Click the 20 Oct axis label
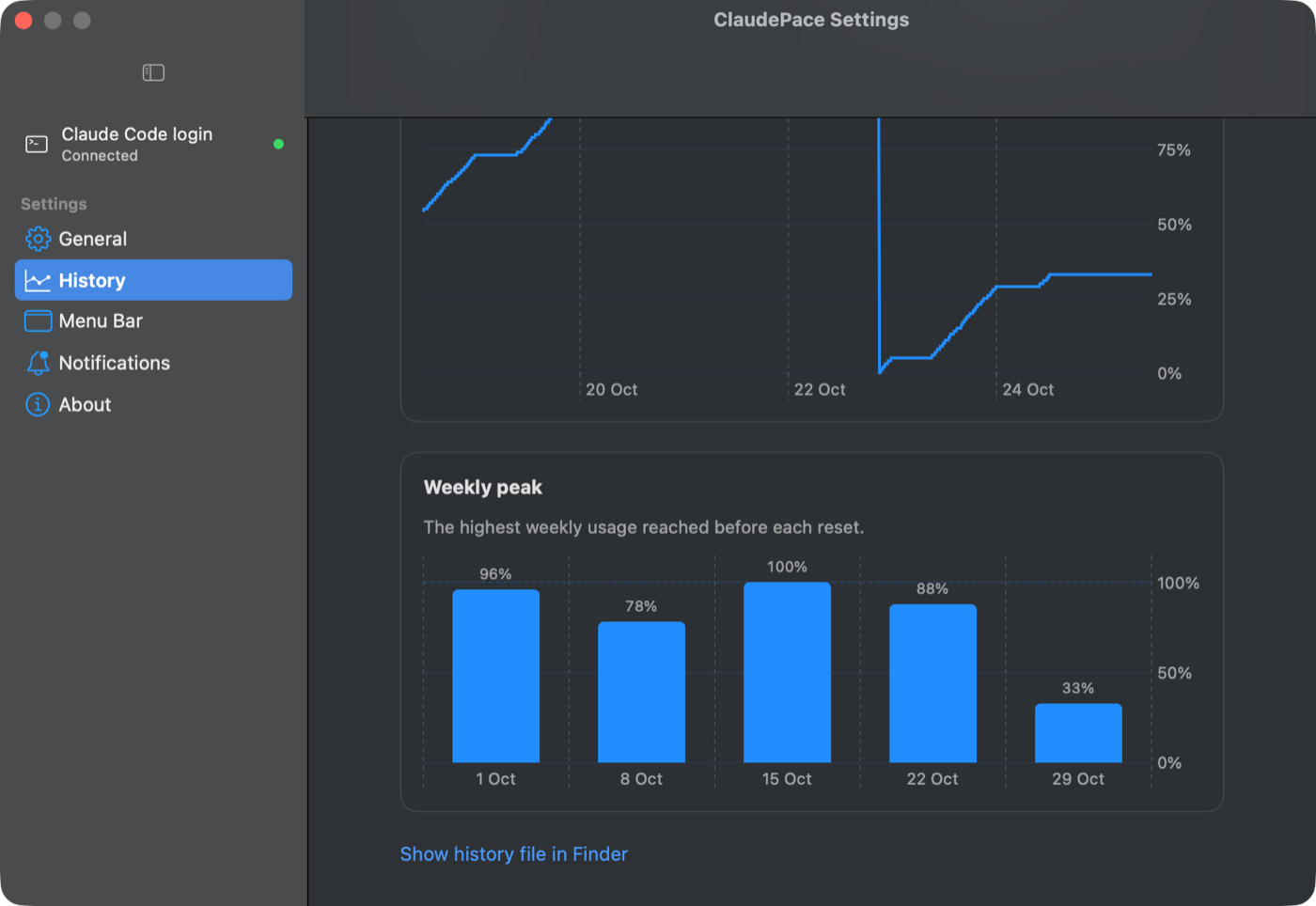 [x=612, y=389]
